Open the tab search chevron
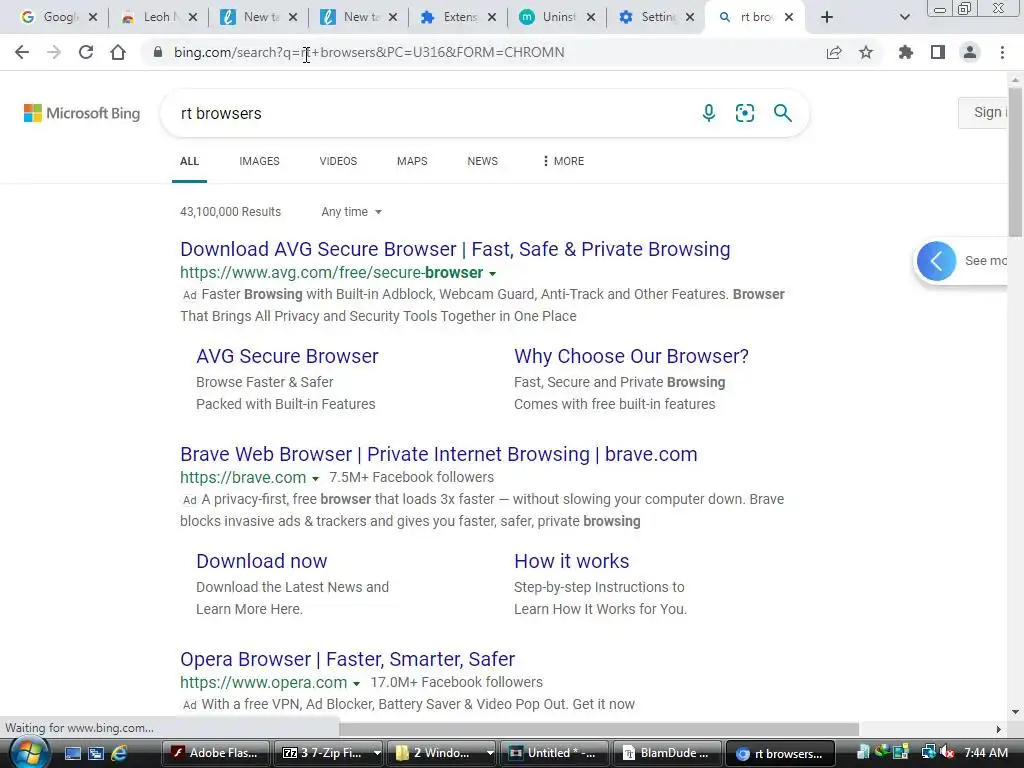Viewport: 1024px width, 768px height. 904,17
